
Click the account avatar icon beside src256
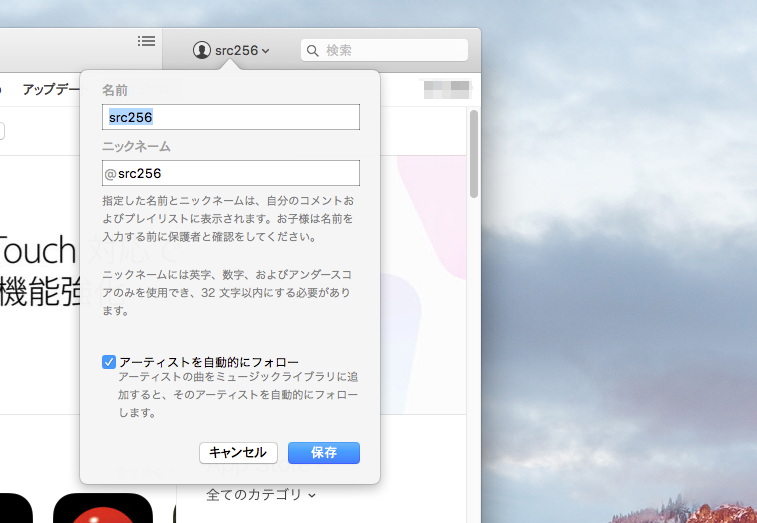202,50
